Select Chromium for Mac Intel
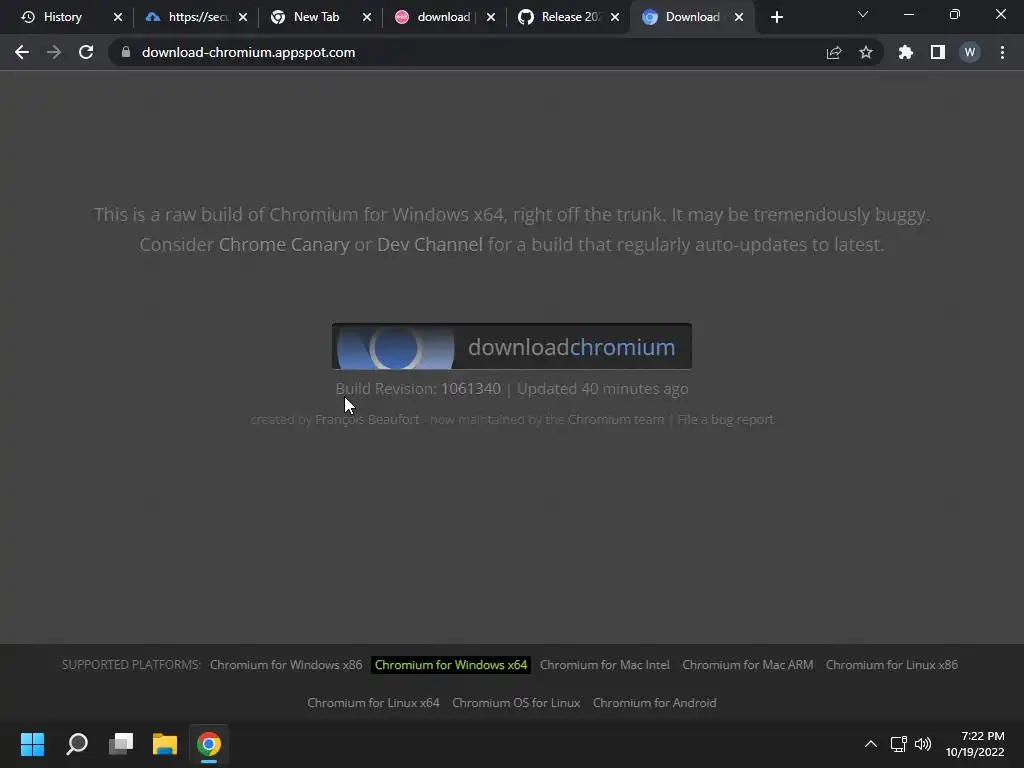This screenshot has width=1024, height=768. 605,665
